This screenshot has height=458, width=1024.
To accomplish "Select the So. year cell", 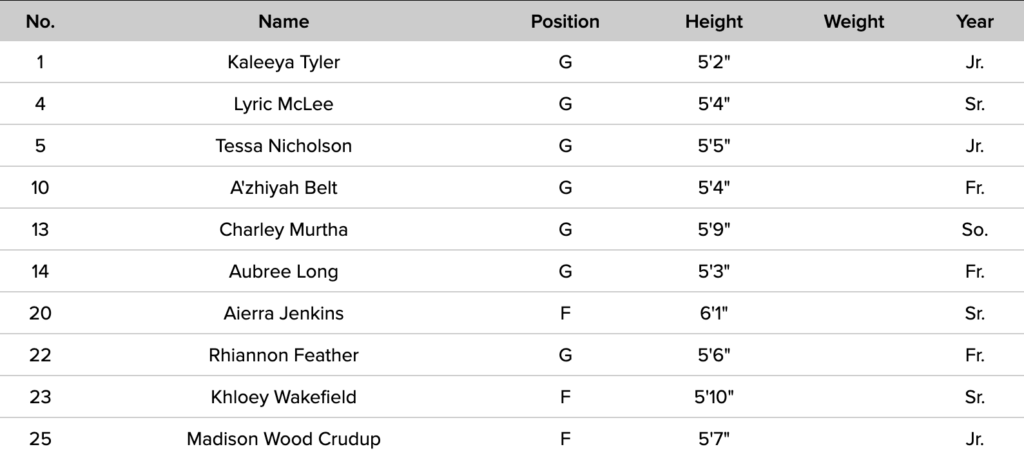I will pyautogui.click(x=975, y=230).
